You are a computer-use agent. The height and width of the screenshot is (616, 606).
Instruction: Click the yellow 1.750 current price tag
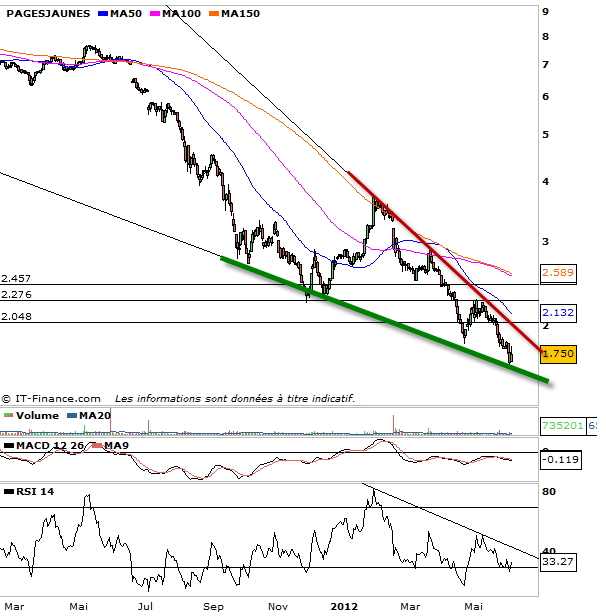(557, 354)
